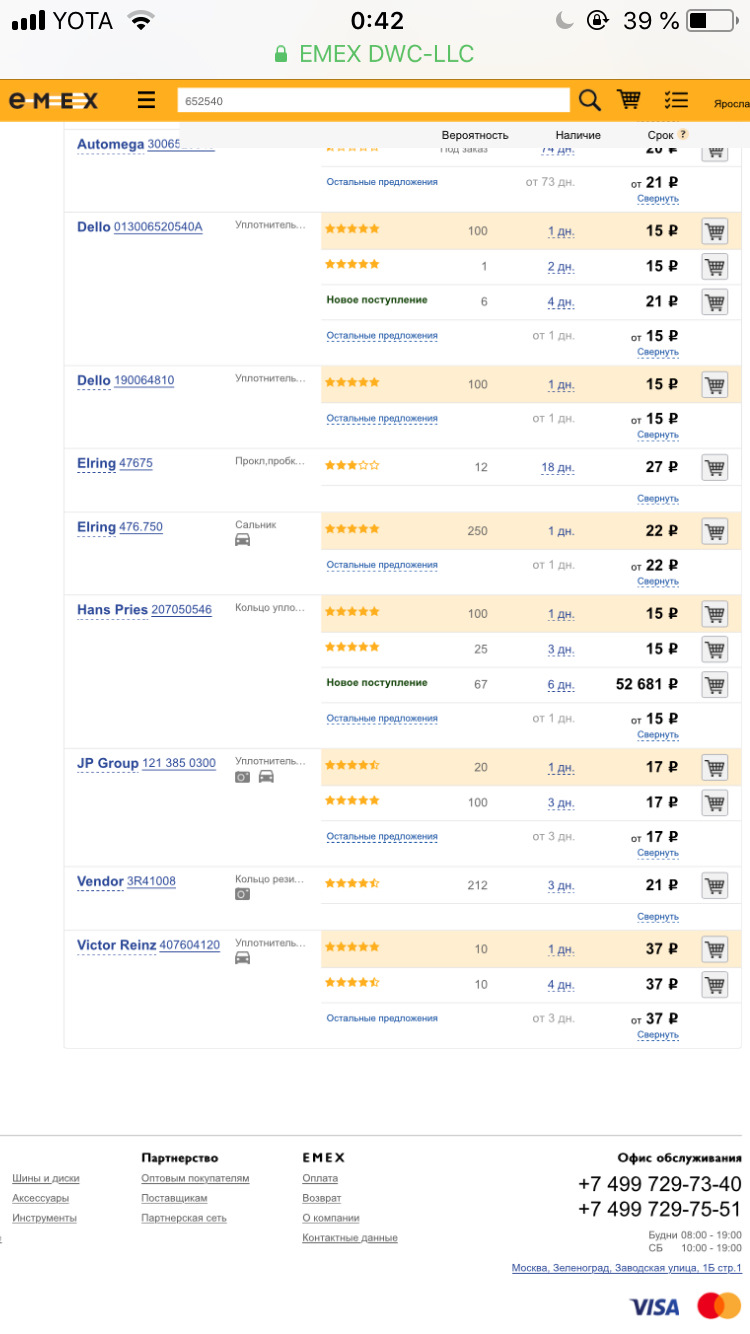Expand other offers for Dello 190064810

tap(382, 418)
